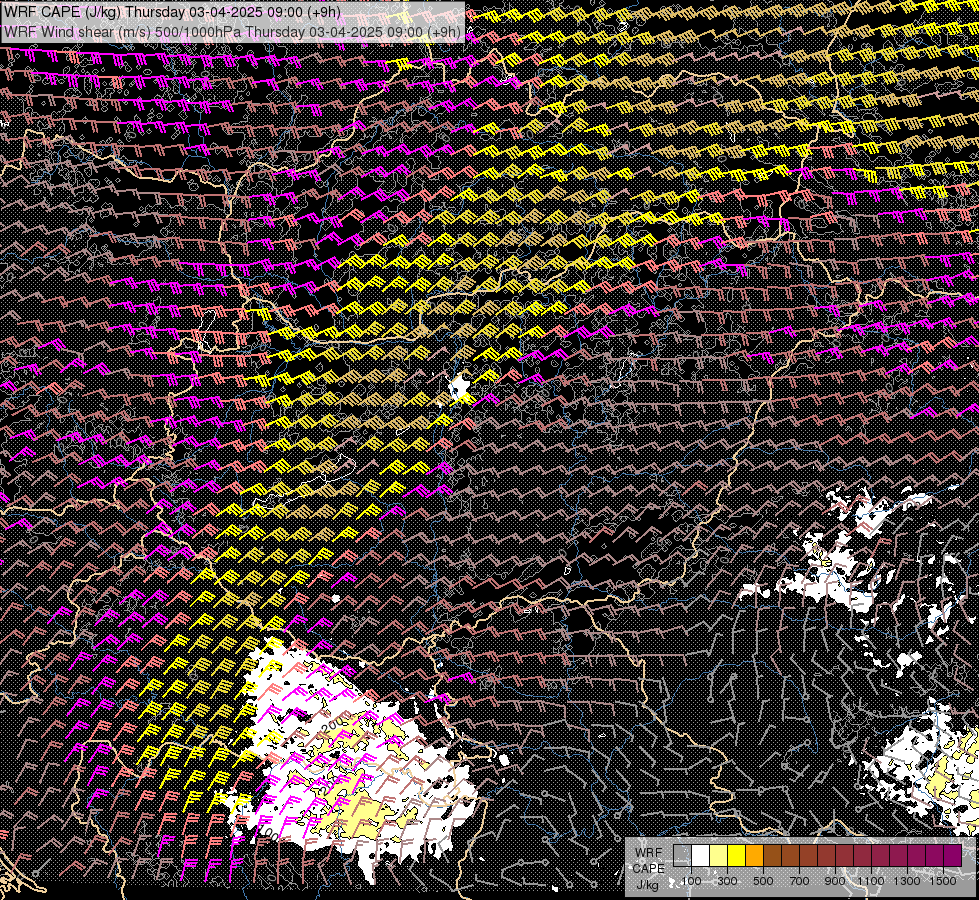Click the legend value 100
The image size is (979, 900).
(691, 881)
